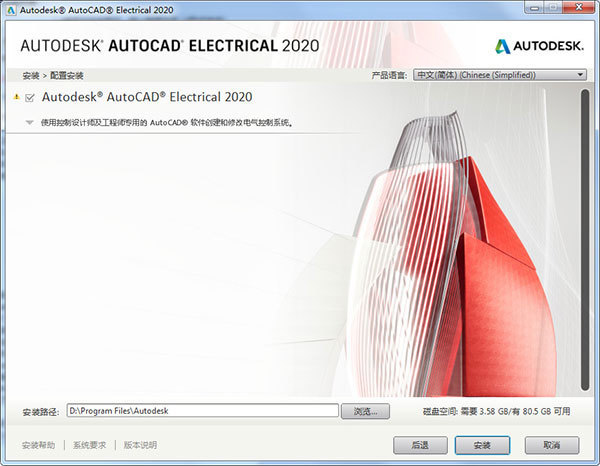This screenshot has height=466, width=600.
Task: Minimize the installer window
Action: point(535,7)
